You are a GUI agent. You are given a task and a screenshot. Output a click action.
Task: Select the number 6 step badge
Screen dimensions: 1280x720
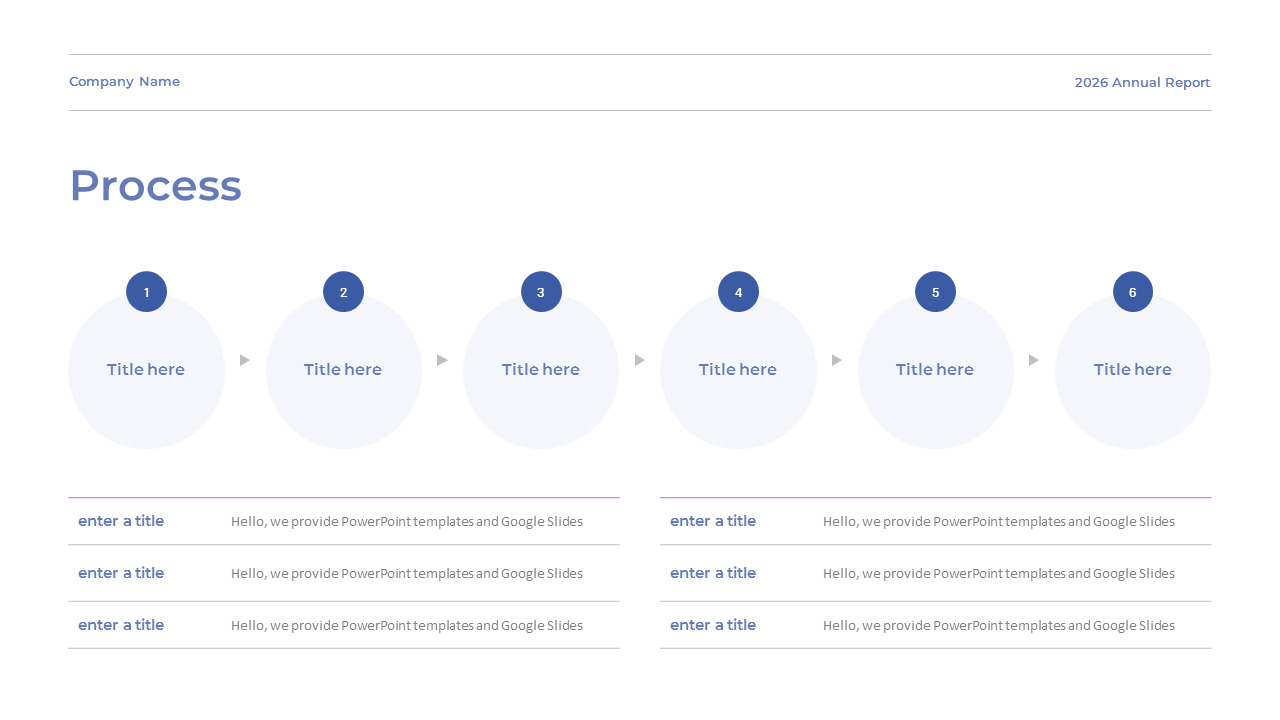[x=1133, y=292]
